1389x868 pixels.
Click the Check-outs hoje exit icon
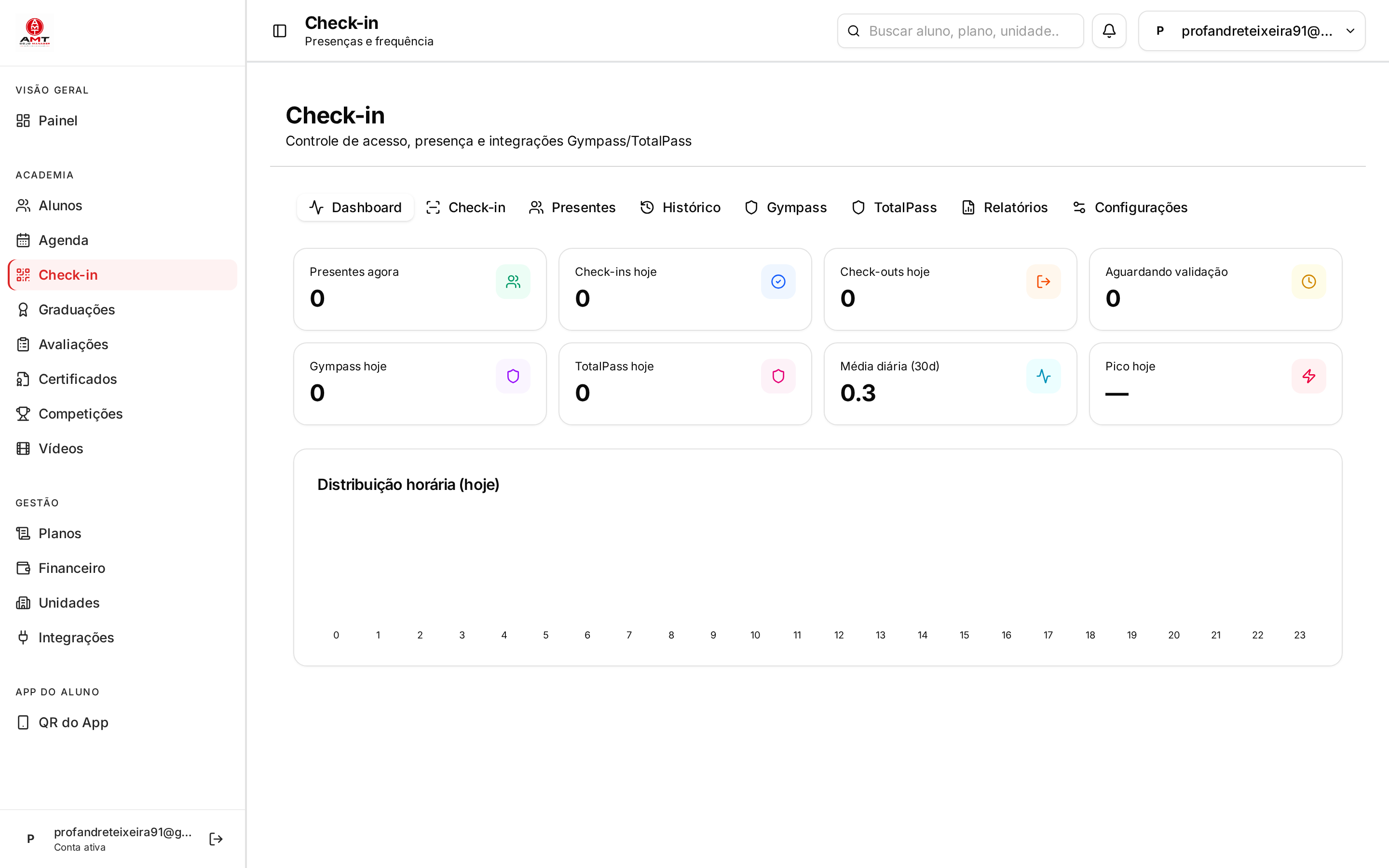point(1044,281)
